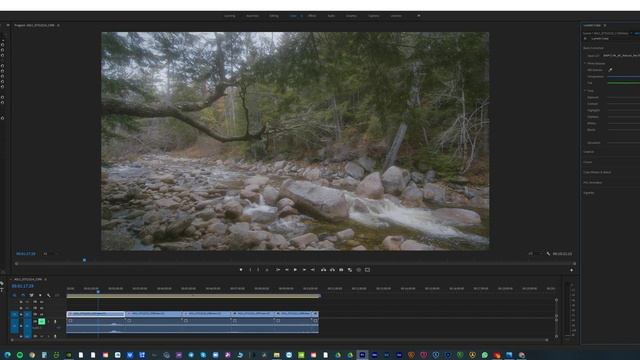The width and height of the screenshot is (640, 360).
Task: Switch to the Graphics workspace tab
Action: [351, 16]
